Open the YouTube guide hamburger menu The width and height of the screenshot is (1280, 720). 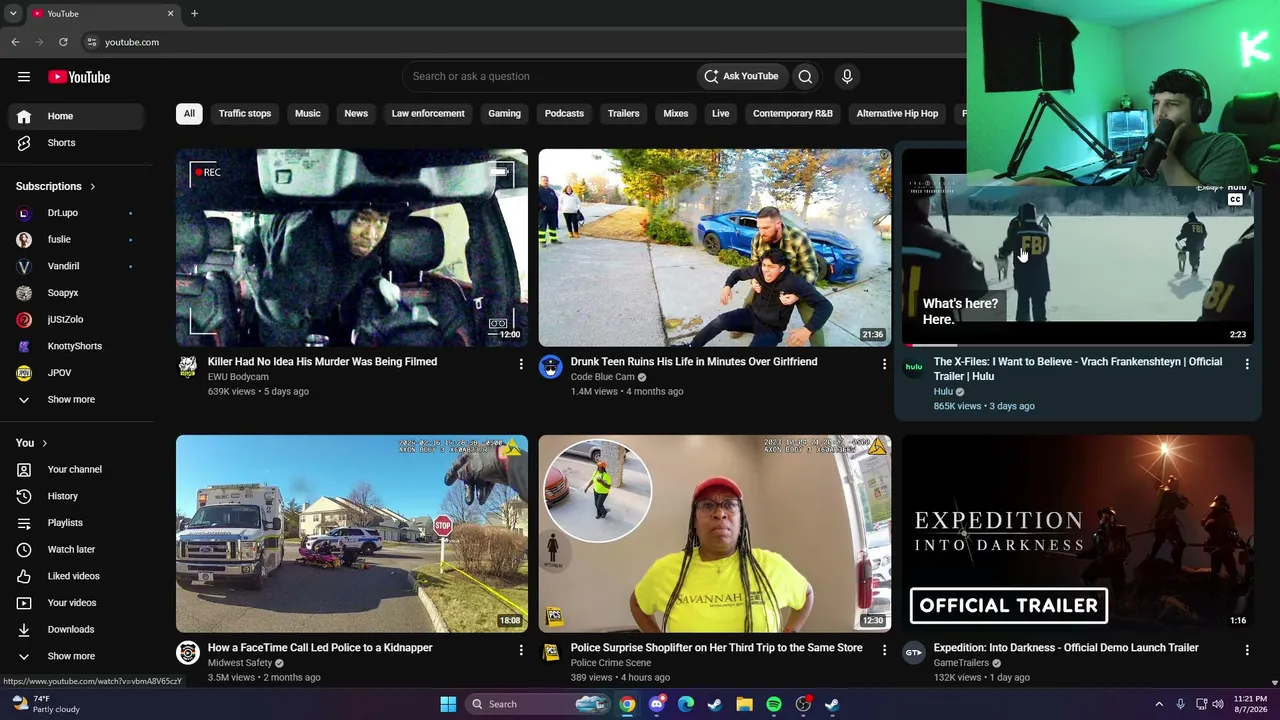click(x=24, y=77)
